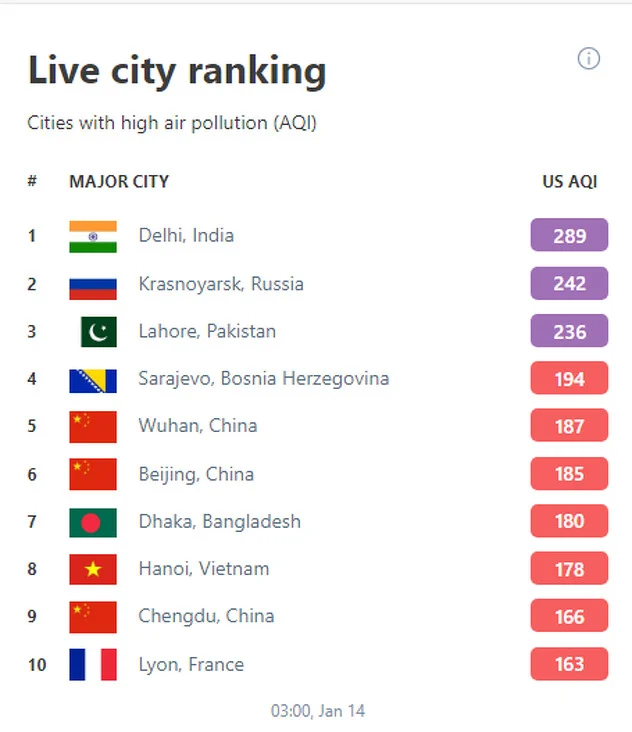Click the France flag icon
632x732 pixels.
click(x=93, y=664)
